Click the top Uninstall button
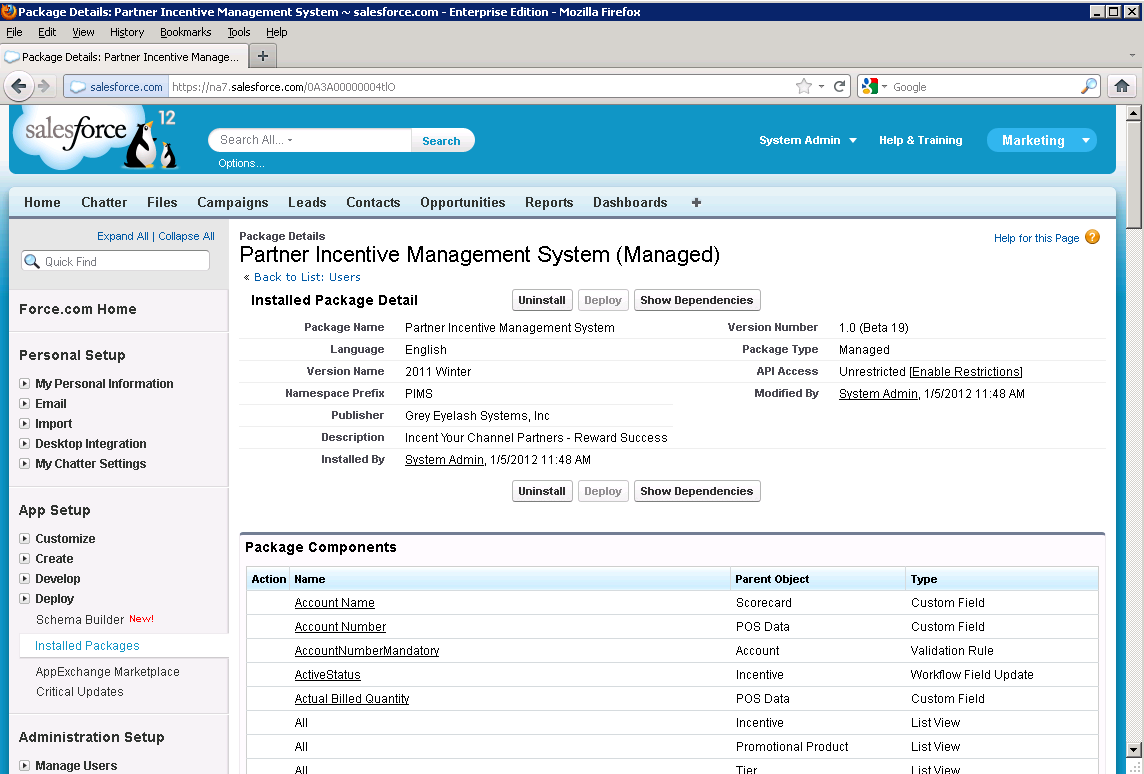Image resolution: width=1144 pixels, height=774 pixels. (542, 300)
